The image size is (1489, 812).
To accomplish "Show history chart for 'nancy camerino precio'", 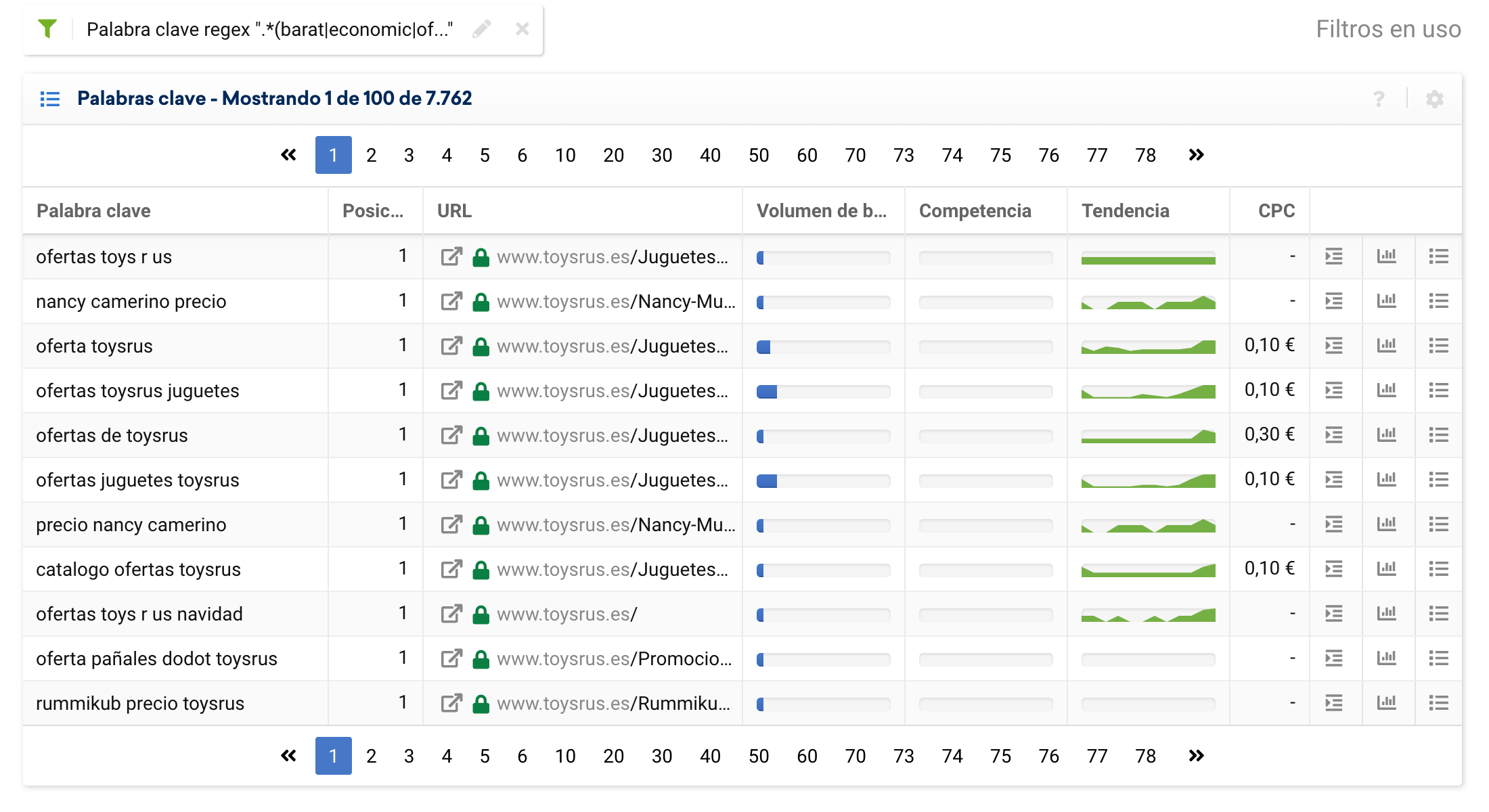I will (x=1387, y=301).
